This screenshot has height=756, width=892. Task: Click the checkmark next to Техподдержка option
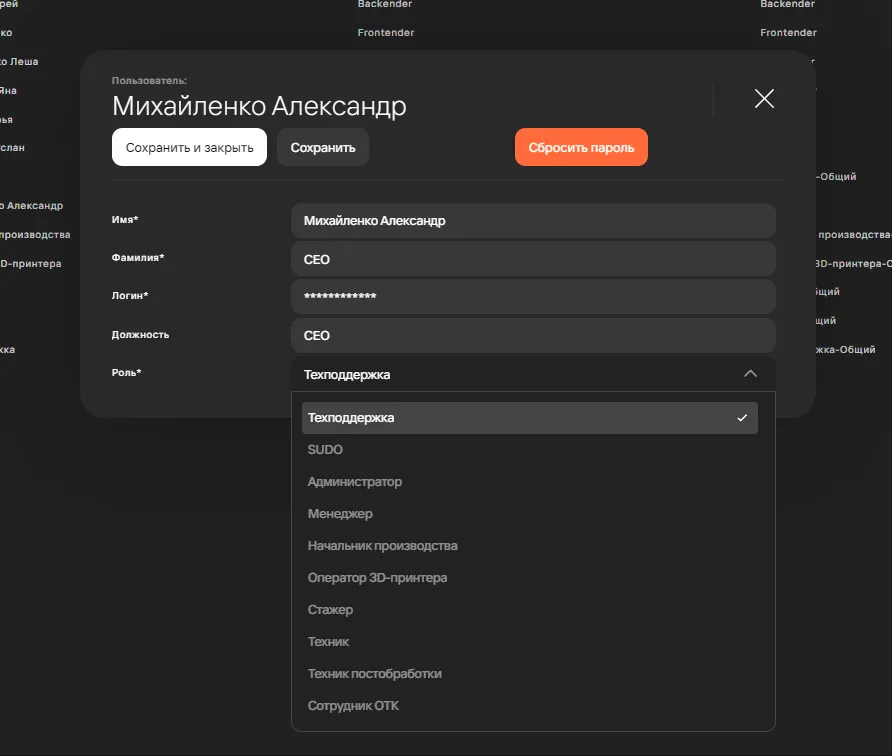pos(742,418)
